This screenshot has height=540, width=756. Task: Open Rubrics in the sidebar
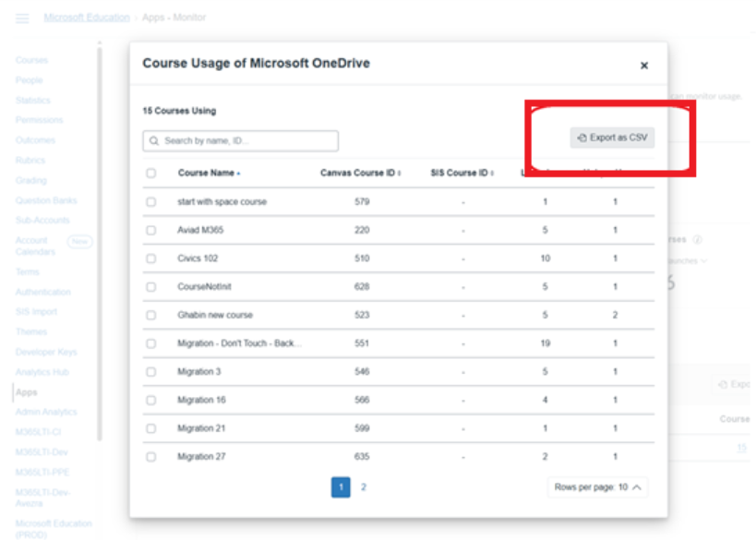30,160
